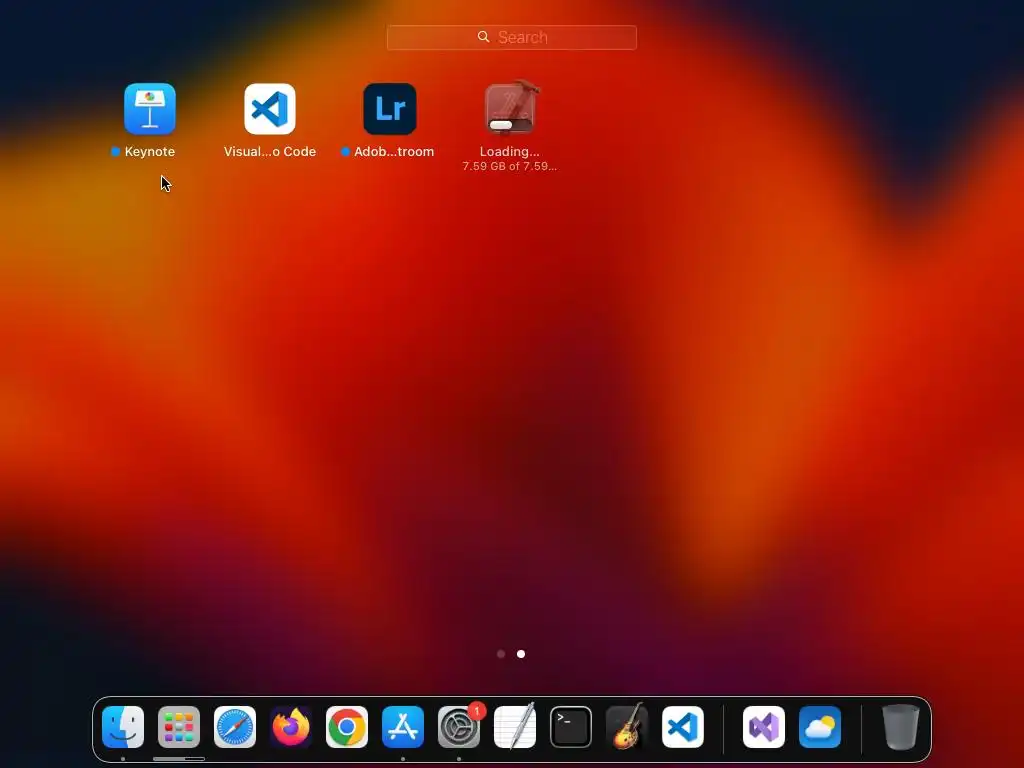The width and height of the screenshot is (1024, 768).
Task: Launch Visual Studio Code from Launchpad
Action: coord(270,108)
